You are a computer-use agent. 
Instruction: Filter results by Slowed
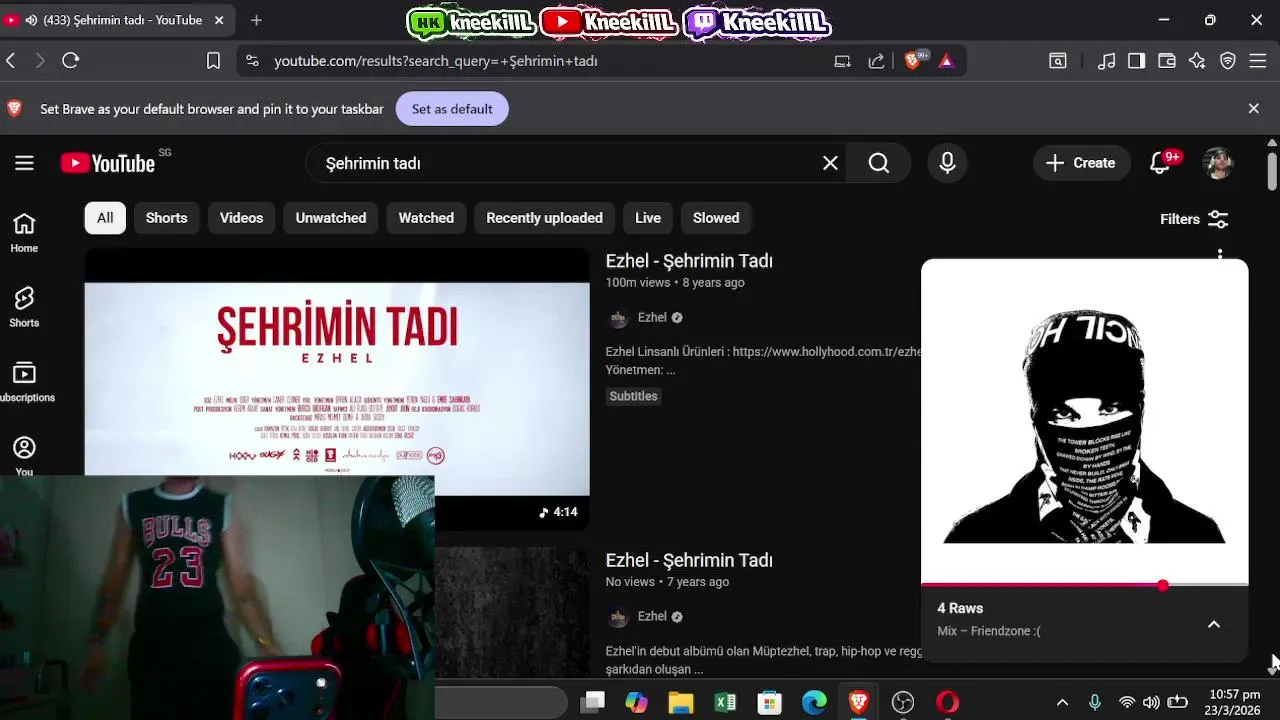[716, 218]
